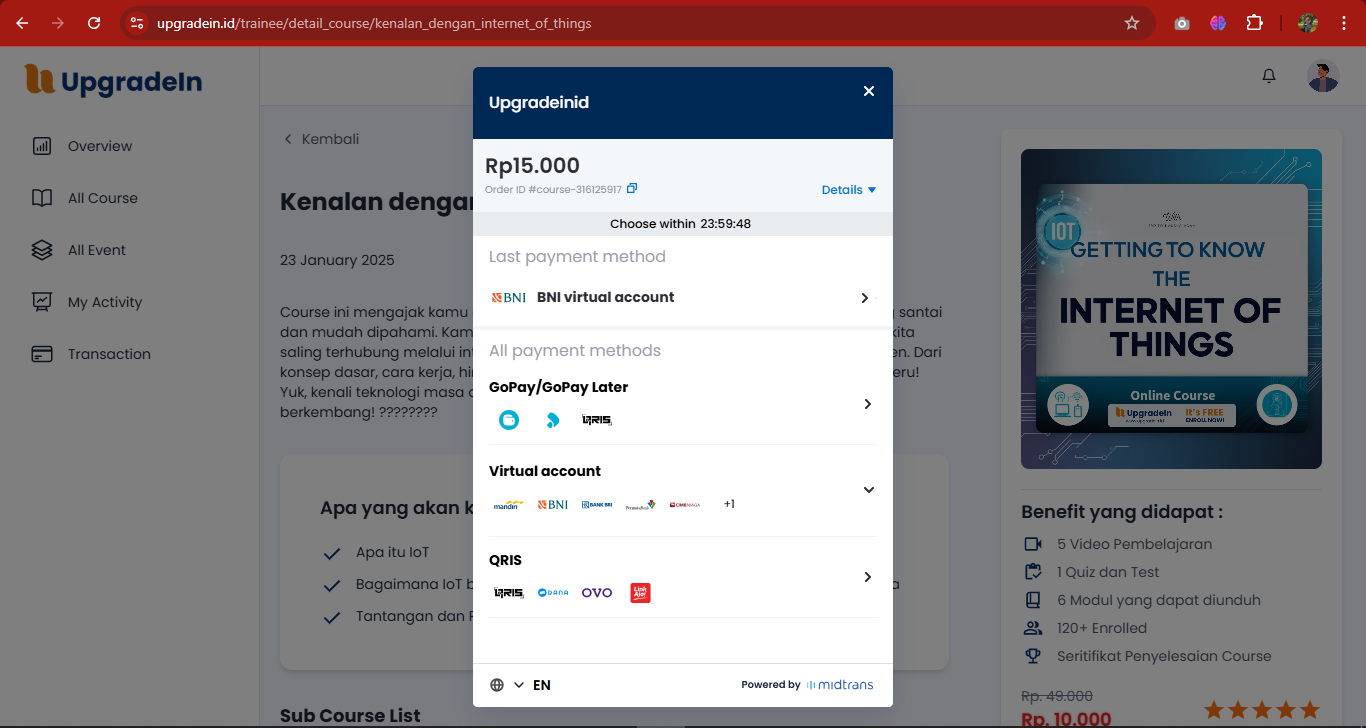Close the Upgradeinid payment popup
The height and width of the screenshot is (728, 1366).
pyautogui.click(x=869, y=91)
